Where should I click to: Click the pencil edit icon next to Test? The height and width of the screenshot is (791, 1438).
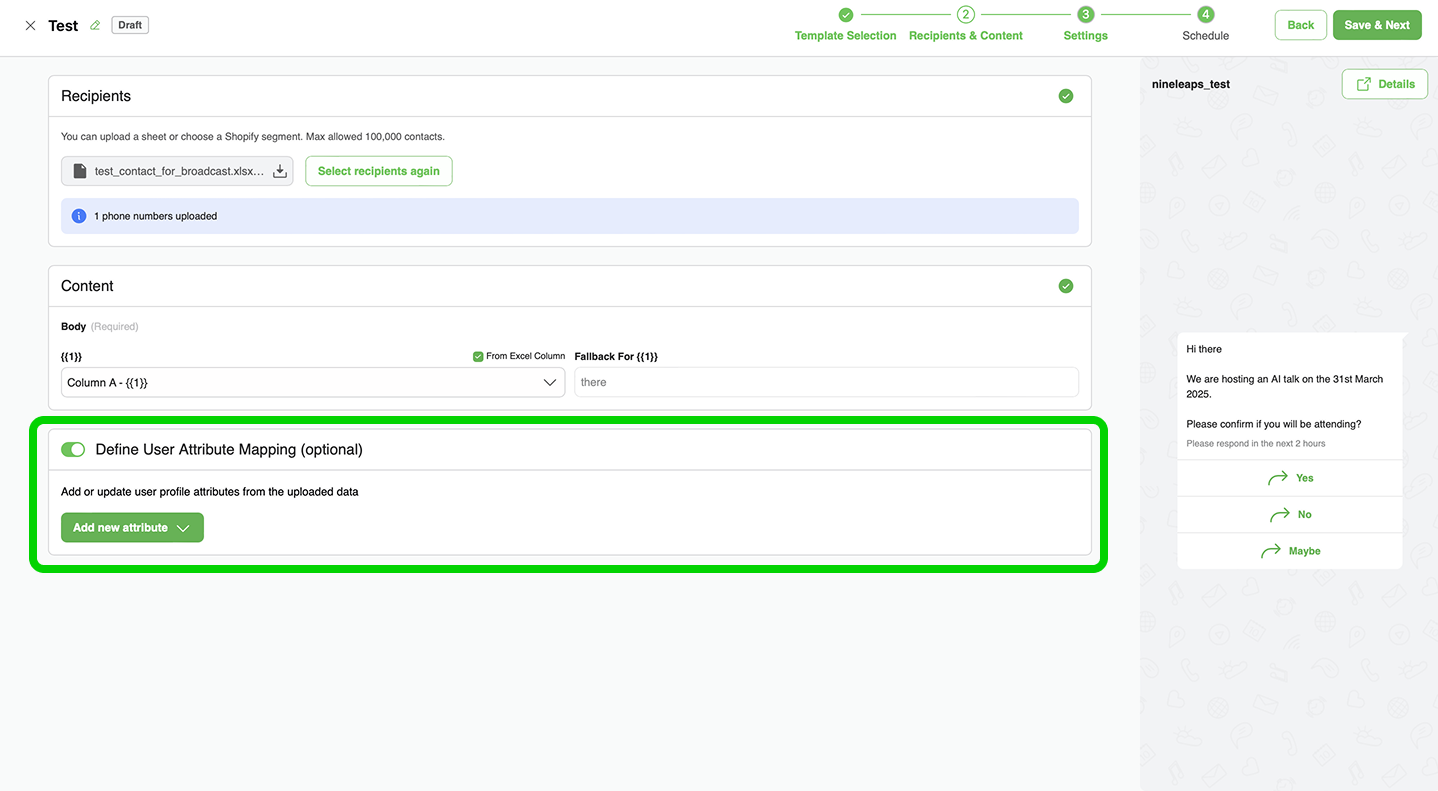tap(95, 26)
